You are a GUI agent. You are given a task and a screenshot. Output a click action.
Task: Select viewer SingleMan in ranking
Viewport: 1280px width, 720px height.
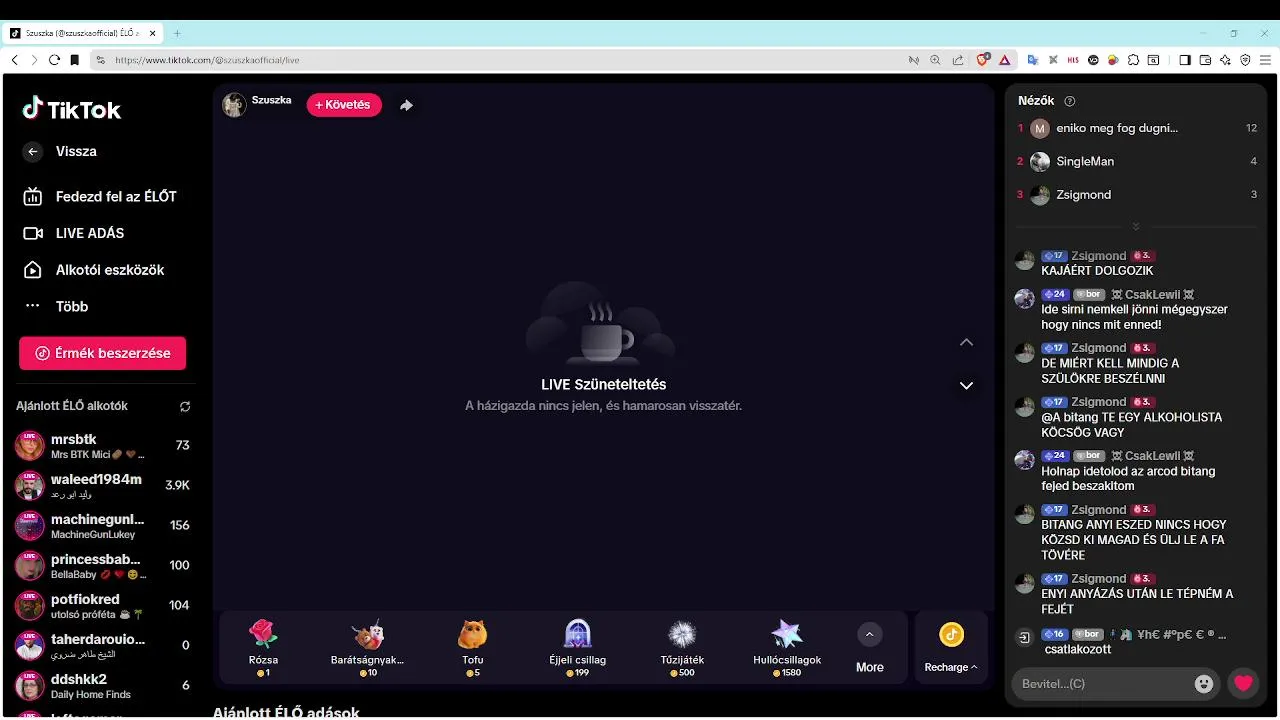(x=1137, y=161)
